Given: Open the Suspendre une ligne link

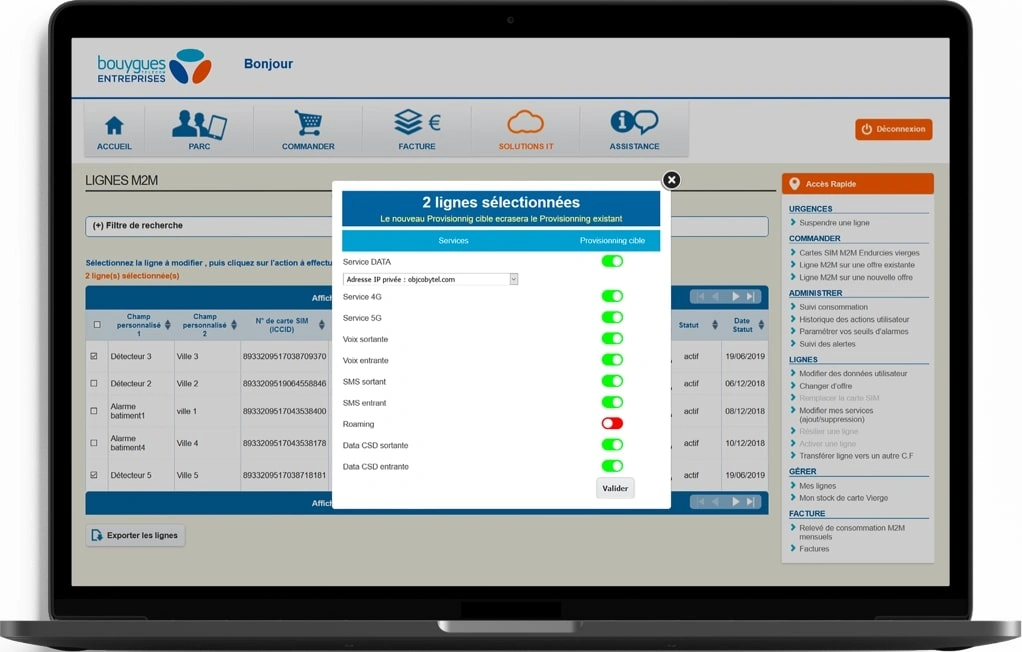Looking at the screenshot, I should pyautogui.click(x=832, y=222).
